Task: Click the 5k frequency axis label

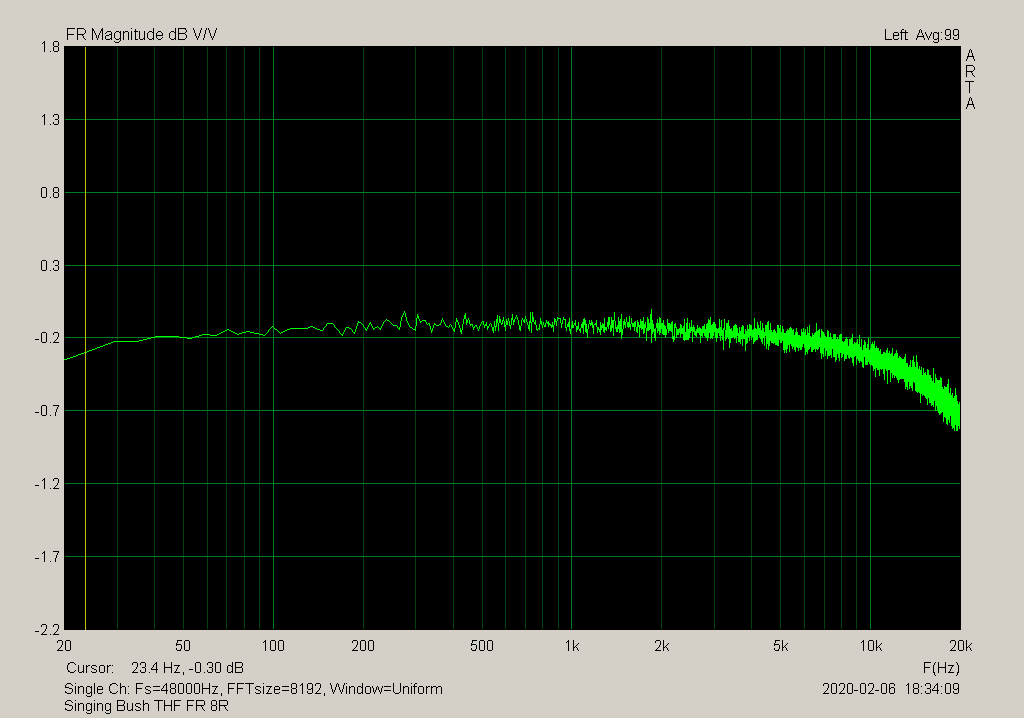Action: [x=780, y=646]
